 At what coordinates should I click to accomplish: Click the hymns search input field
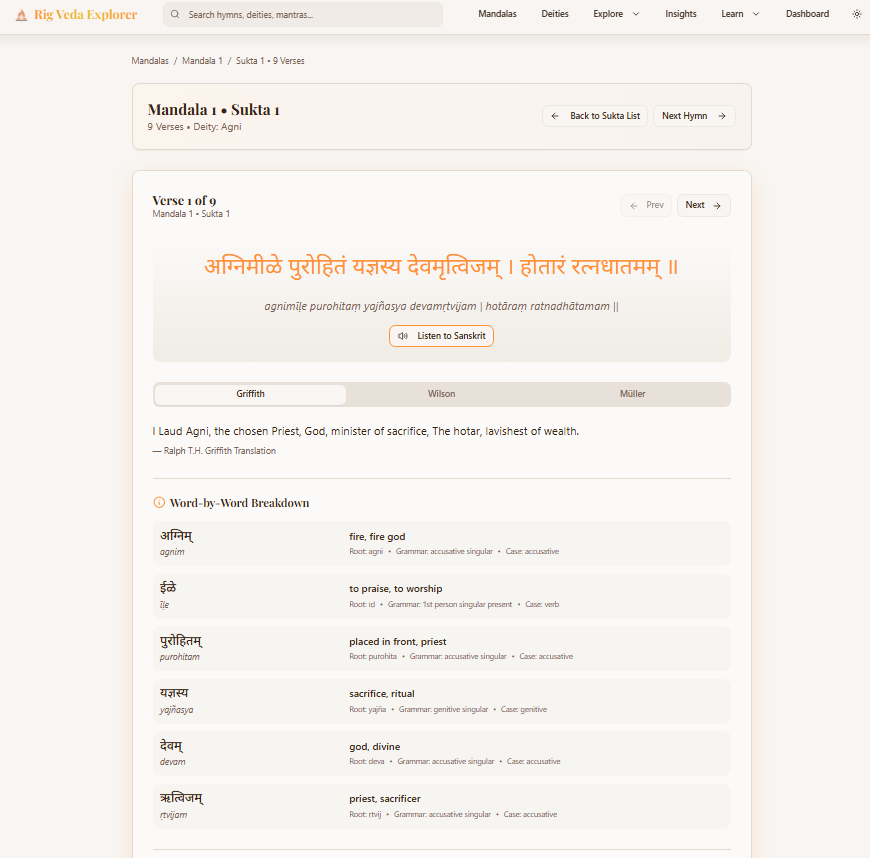point(300,14)
